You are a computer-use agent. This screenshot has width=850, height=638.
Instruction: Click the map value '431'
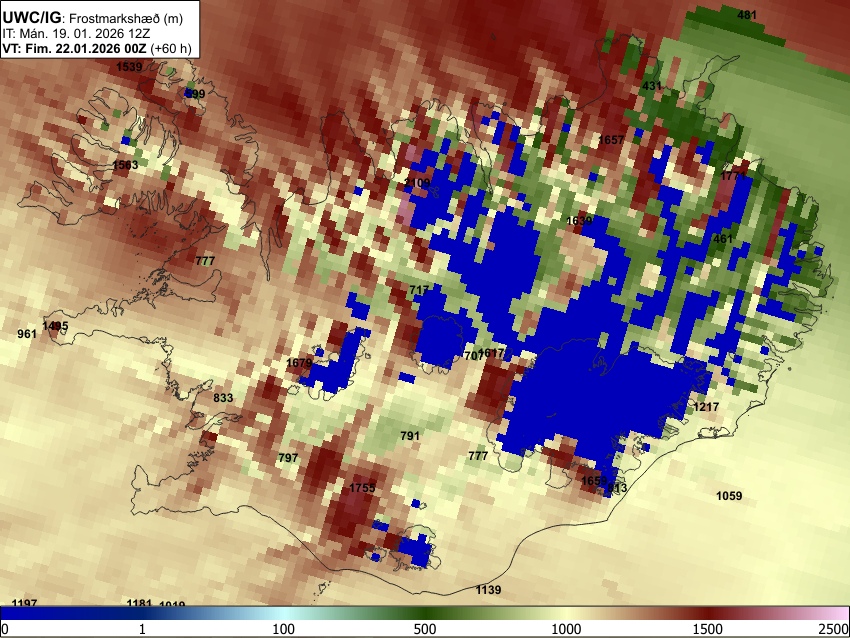652,86
